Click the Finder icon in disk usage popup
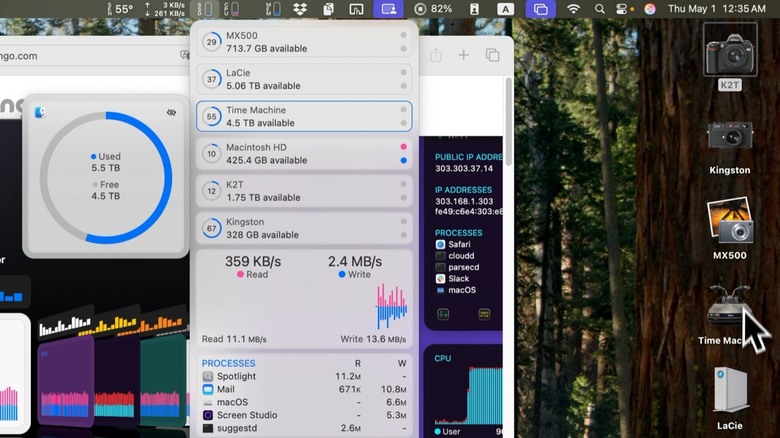 tap(40, 112)
